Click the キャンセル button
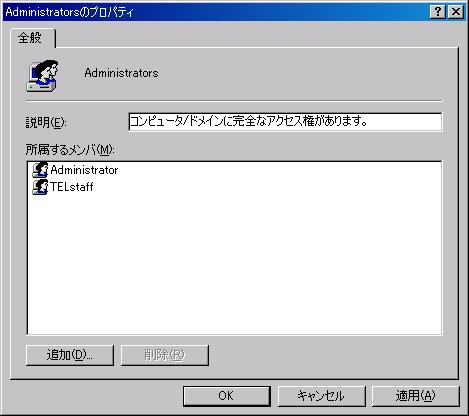 [x=321, y=396]
